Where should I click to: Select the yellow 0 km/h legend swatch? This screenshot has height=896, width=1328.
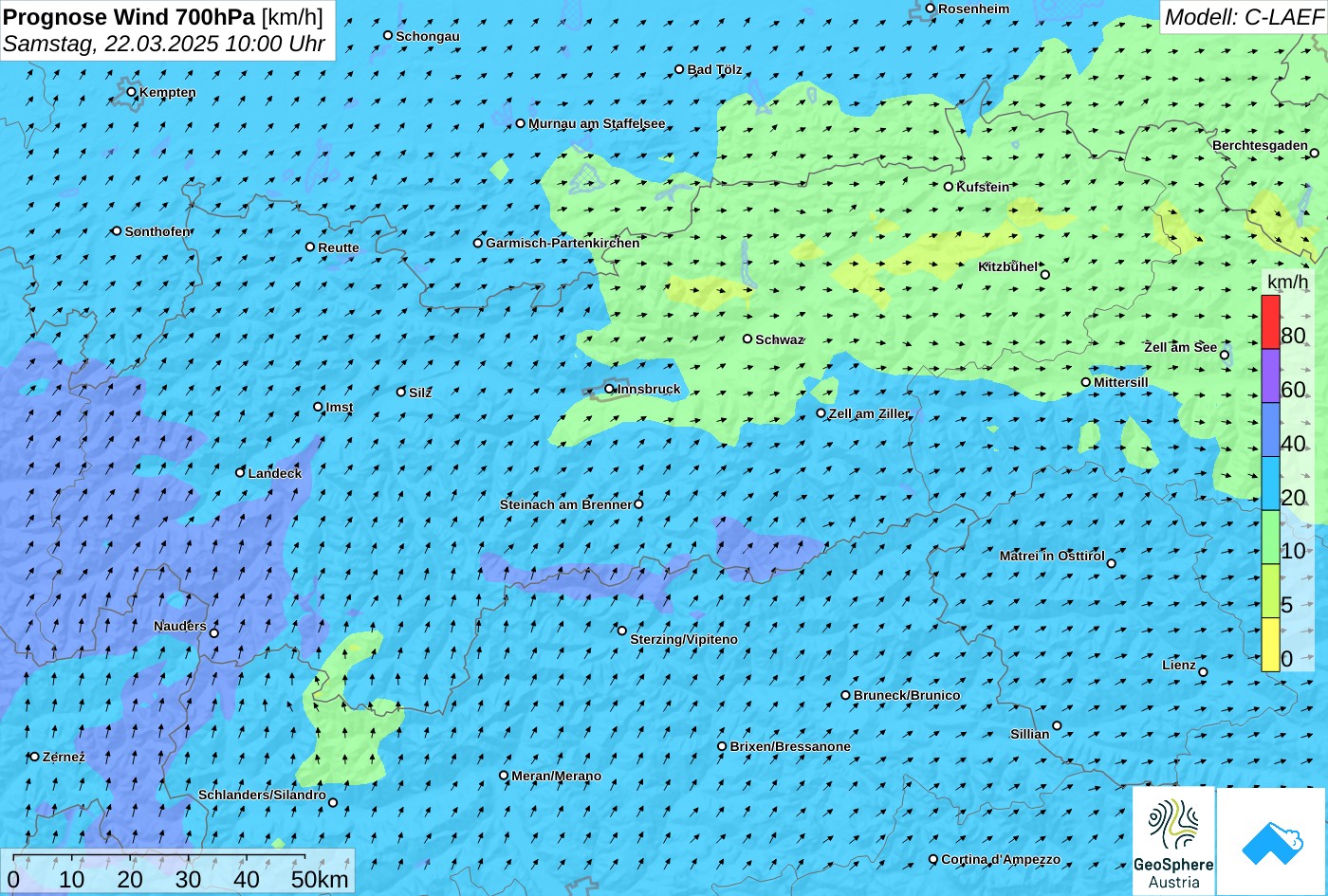[x=1270, y=645]
